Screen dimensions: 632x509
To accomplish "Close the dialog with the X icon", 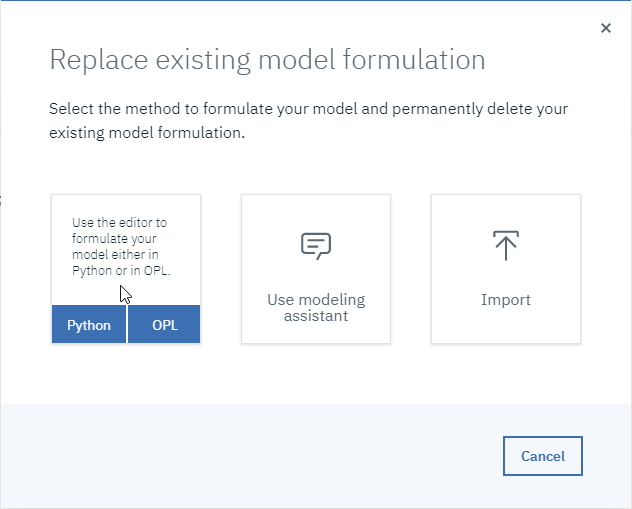I will coord(606,28).
